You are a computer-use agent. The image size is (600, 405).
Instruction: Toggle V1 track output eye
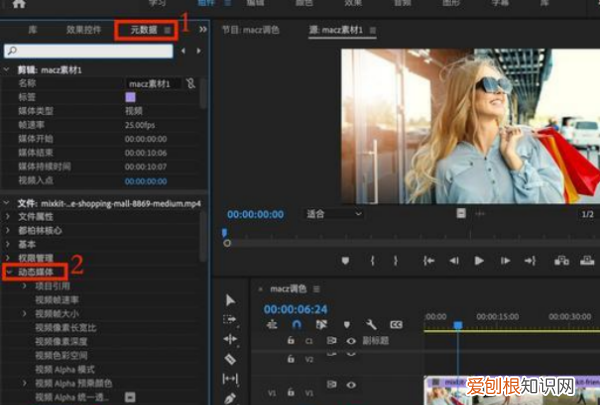pyautogui.click(x=351, y=385)
